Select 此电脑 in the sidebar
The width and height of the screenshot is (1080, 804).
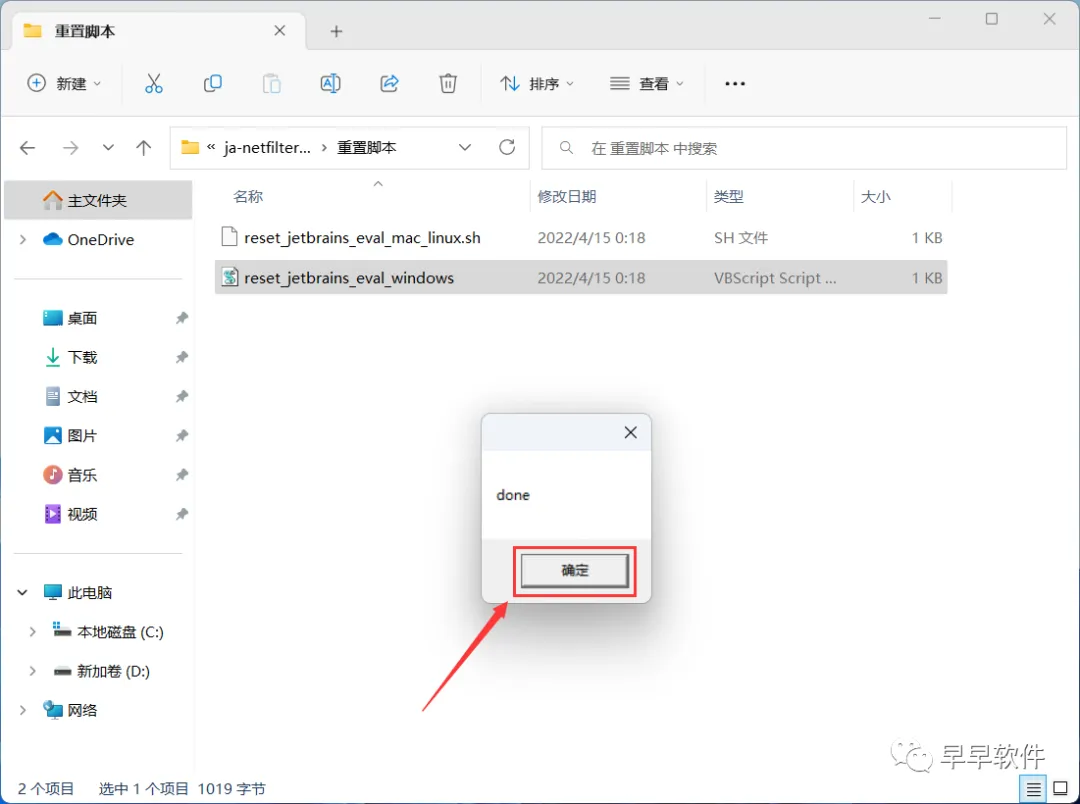(x=90, y=592)
